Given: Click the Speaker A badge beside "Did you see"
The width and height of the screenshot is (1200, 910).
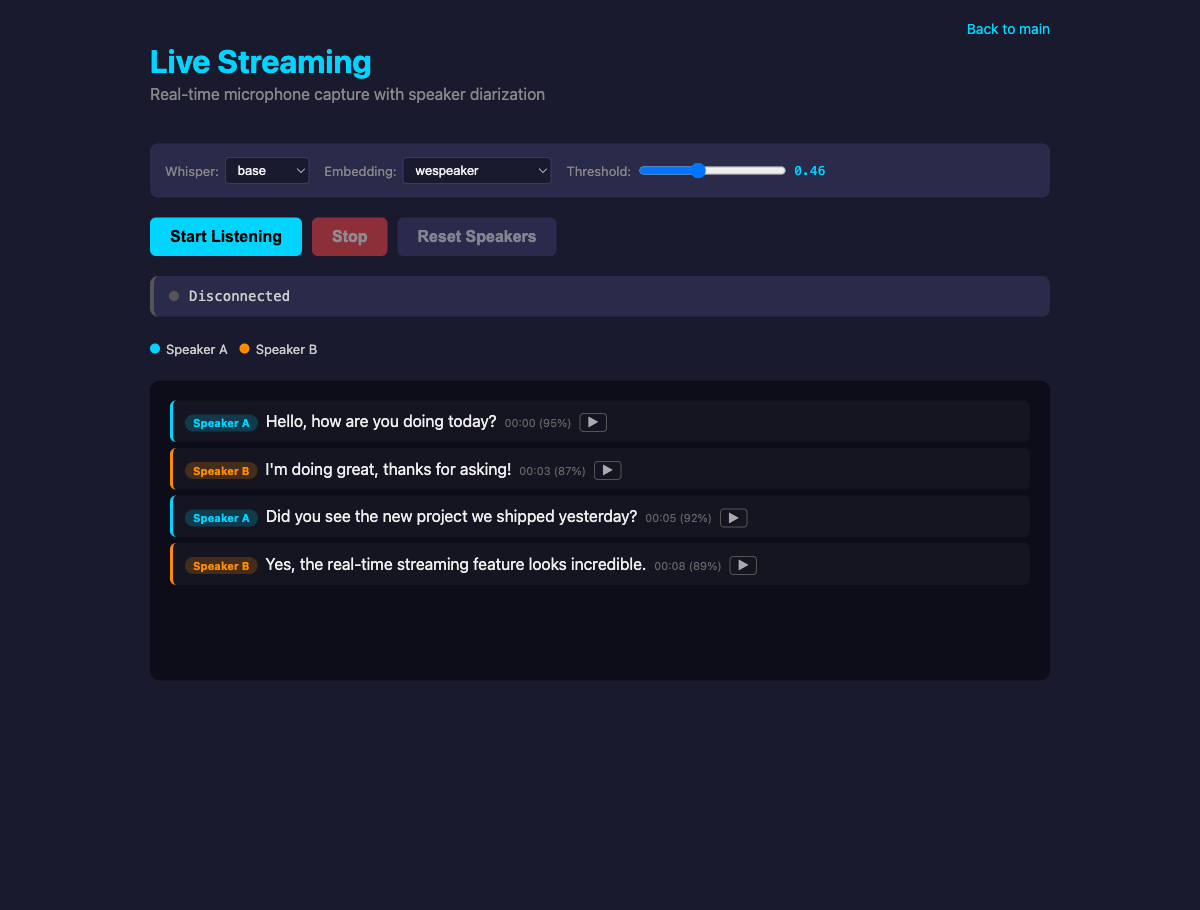Looking at the screenshot, I should [x=221, y=518].
